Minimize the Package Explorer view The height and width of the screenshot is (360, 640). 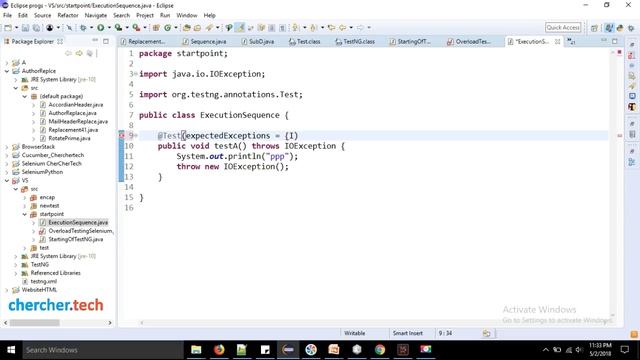coord(95,41)
